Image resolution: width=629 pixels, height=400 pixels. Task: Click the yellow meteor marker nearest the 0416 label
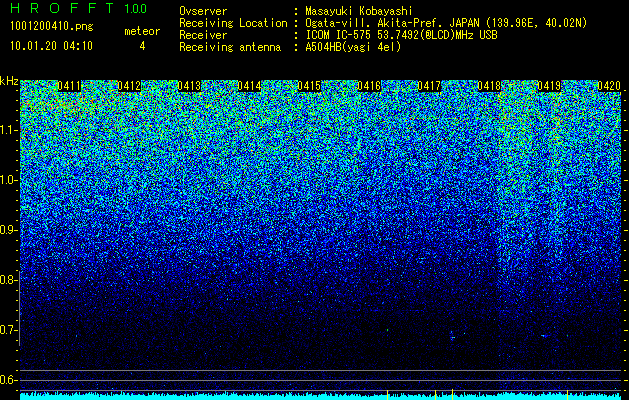click(x=388, y=394)
